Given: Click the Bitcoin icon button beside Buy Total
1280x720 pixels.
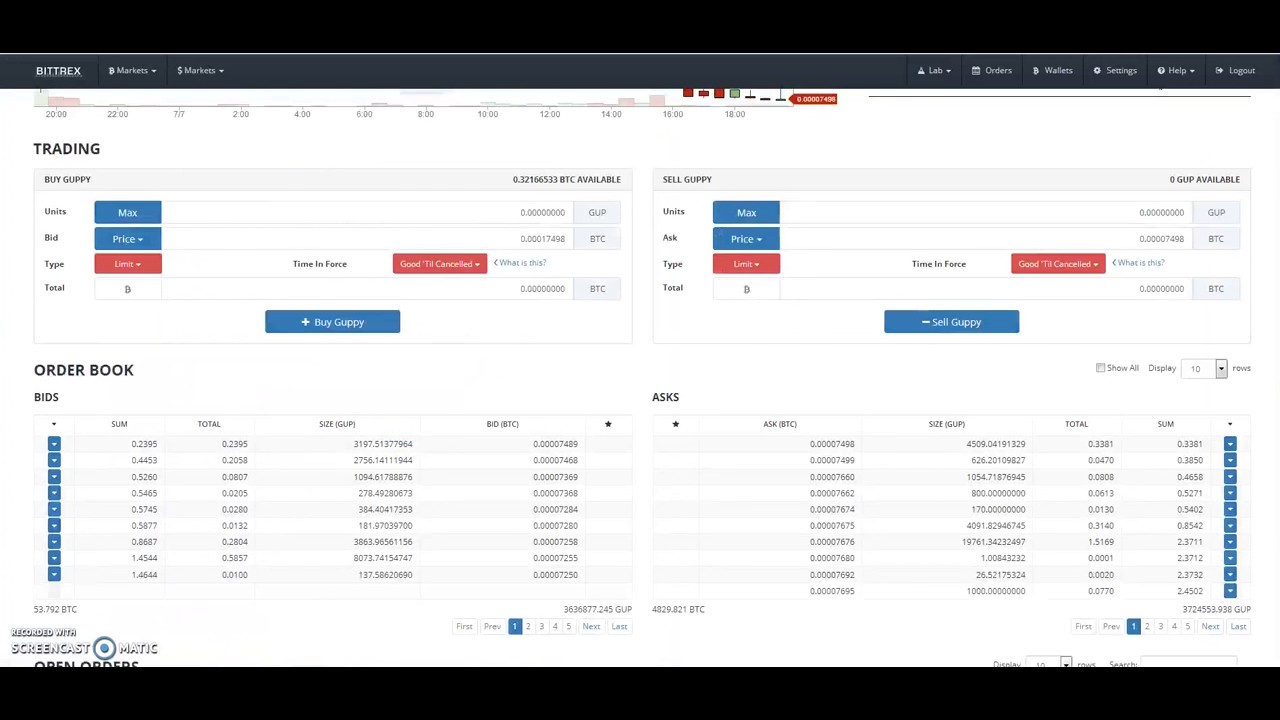Looking at the screenshot, I should point(128,289).
